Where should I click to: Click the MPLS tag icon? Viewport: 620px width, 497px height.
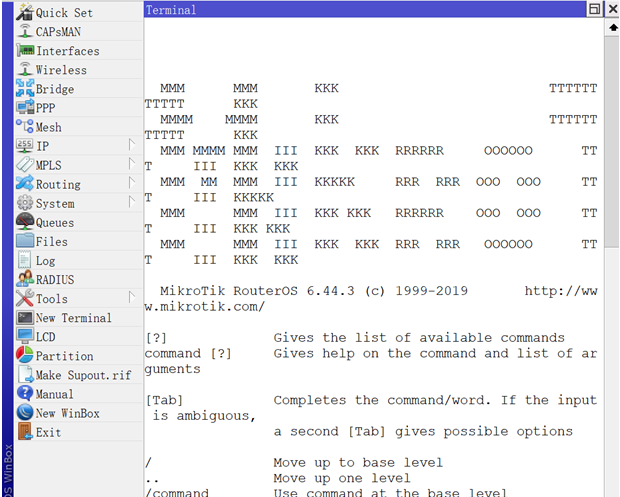(x=25, y=164)
